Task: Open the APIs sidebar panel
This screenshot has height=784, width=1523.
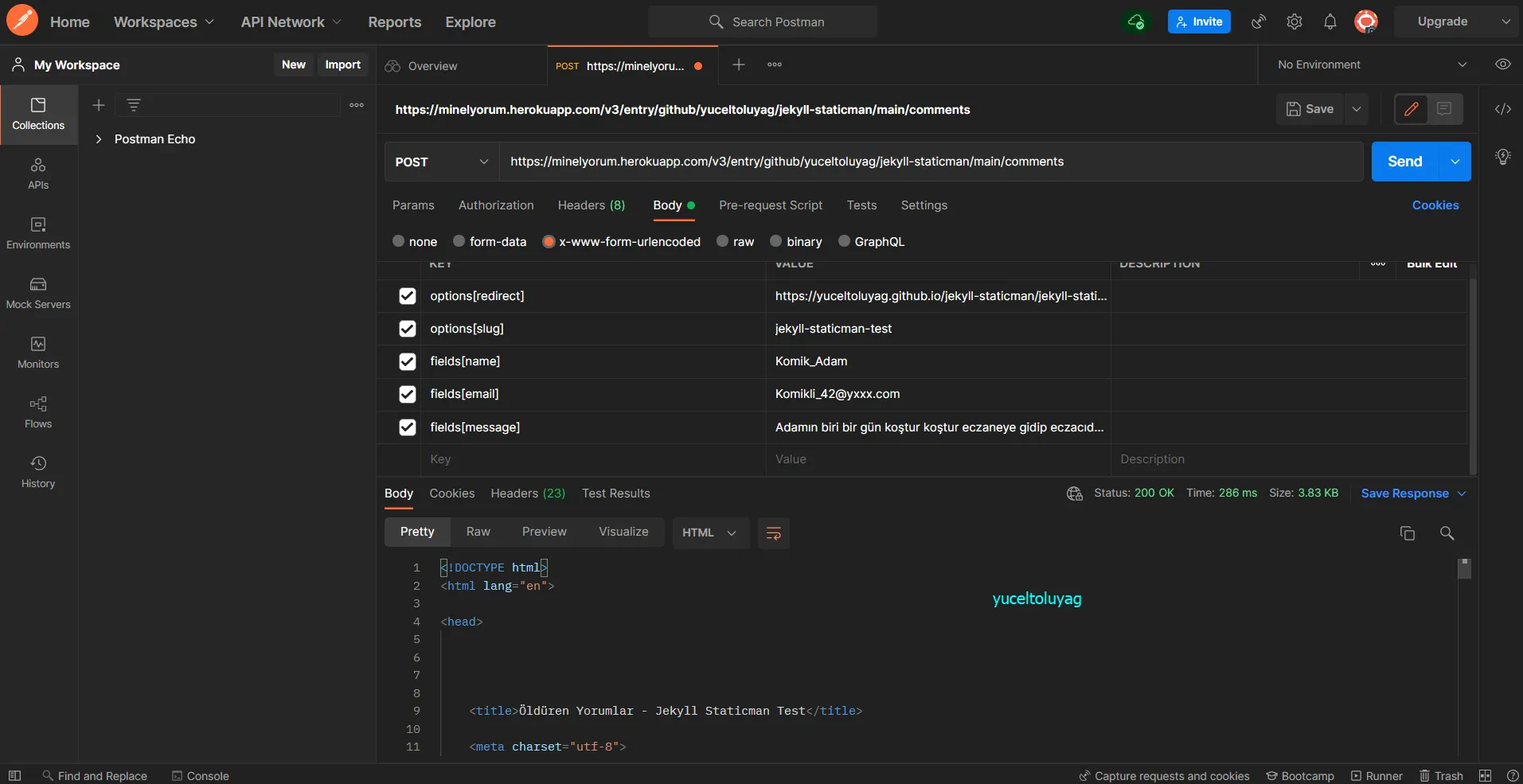Action: (x=38, y=174)
